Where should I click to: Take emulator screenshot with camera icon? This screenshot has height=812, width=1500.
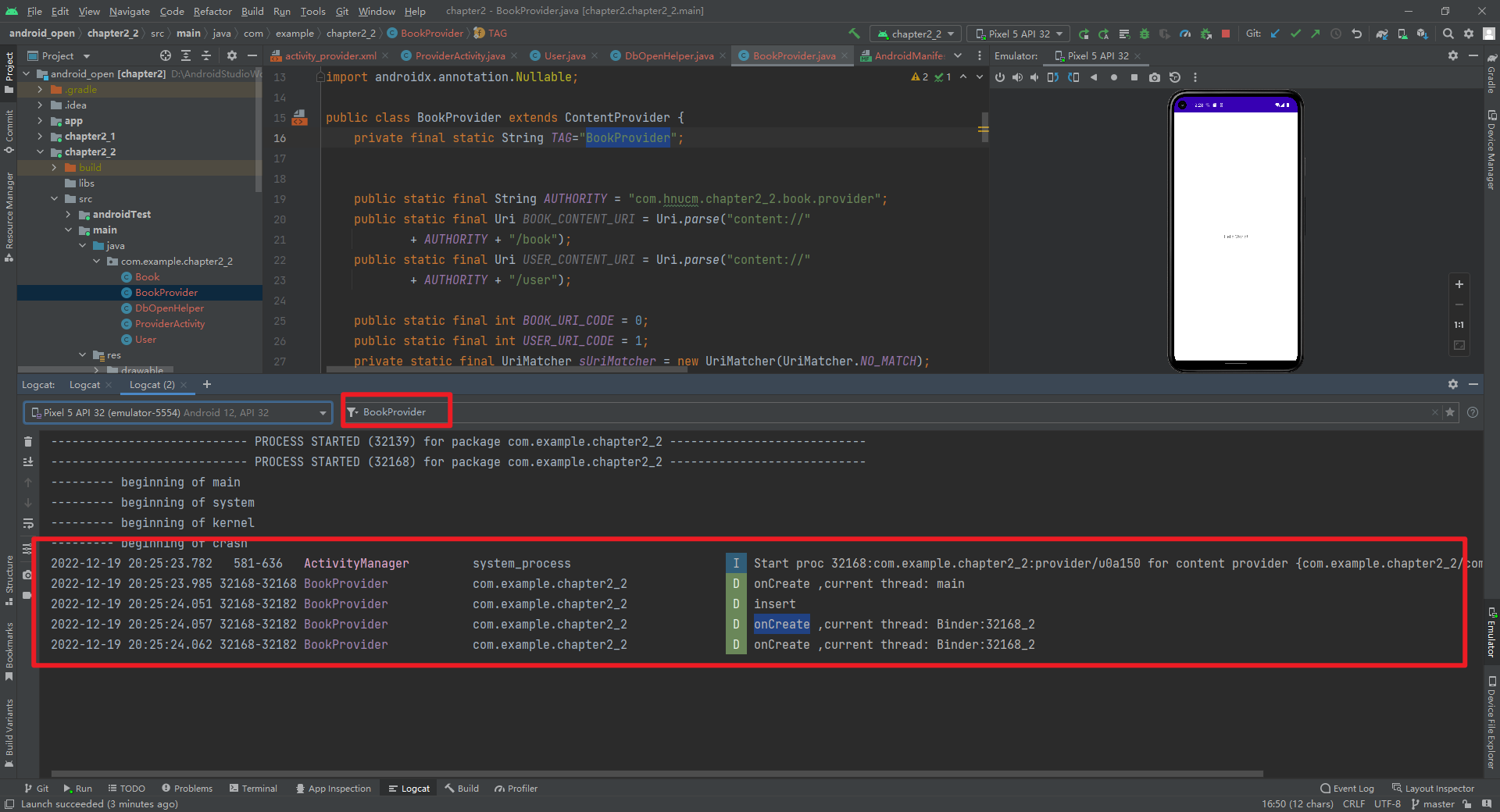[1155, 77]
